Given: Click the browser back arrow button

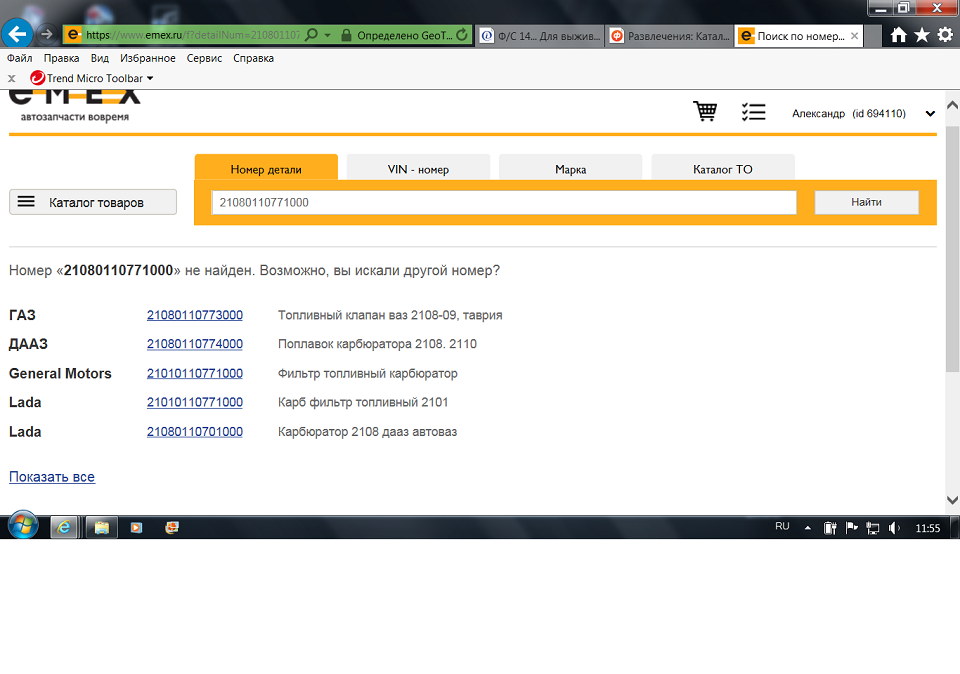Looking at the screenshot, I should click(x=18, y=34).
